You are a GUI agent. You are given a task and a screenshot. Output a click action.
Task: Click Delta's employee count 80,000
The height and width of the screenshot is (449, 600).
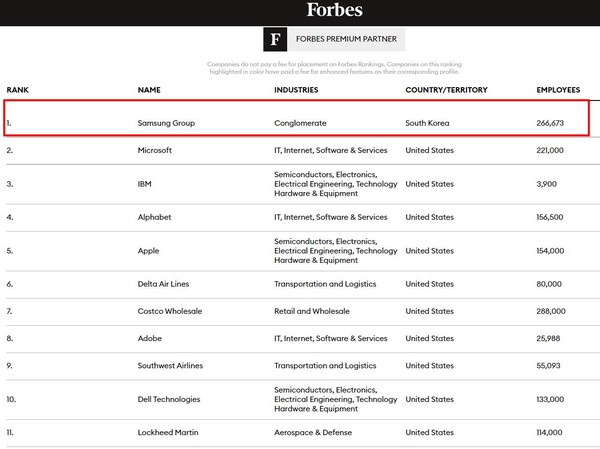pyautogui.click(x=549, y=284)
